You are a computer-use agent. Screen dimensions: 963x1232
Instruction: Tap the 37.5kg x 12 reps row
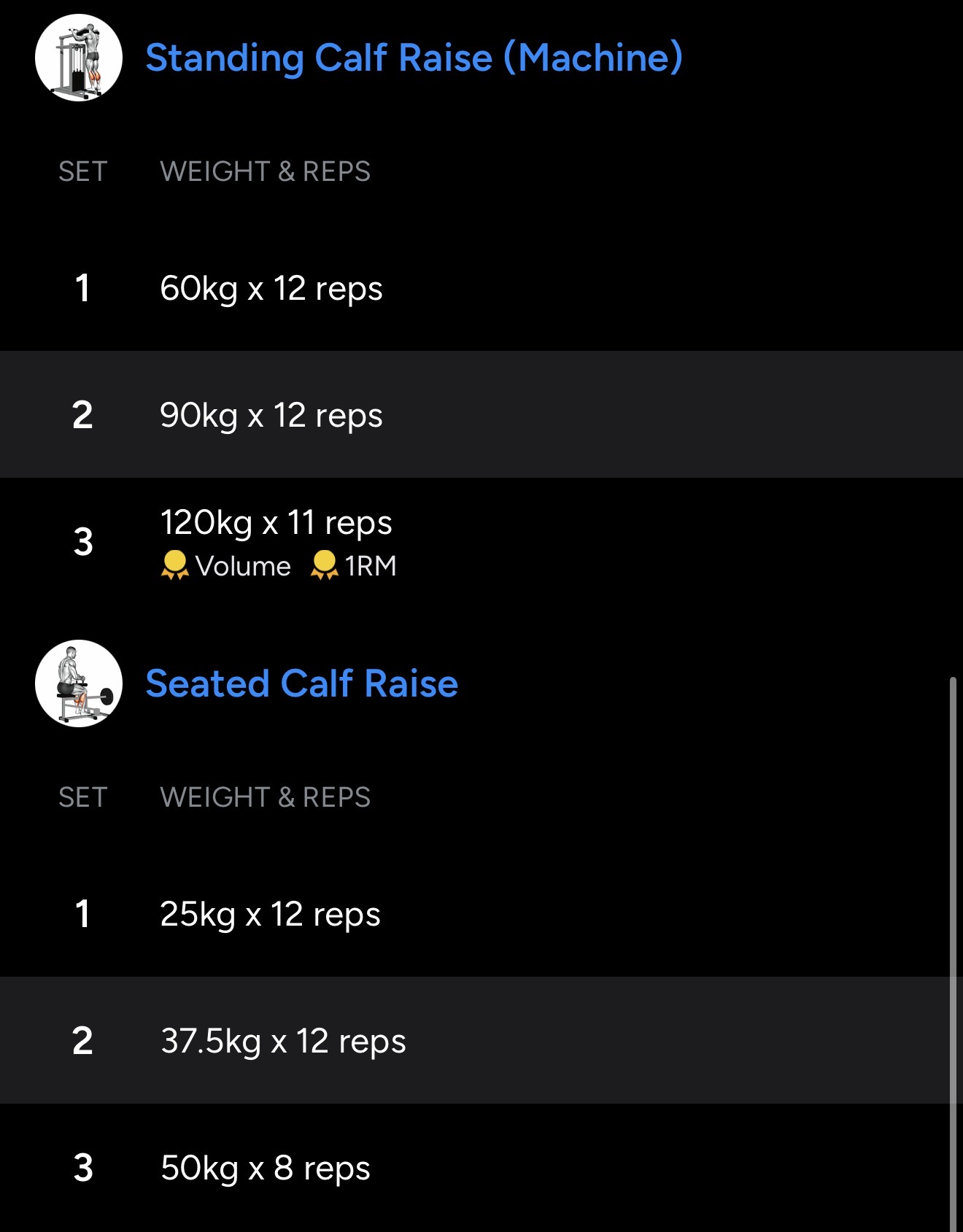tap(283, 1041)
